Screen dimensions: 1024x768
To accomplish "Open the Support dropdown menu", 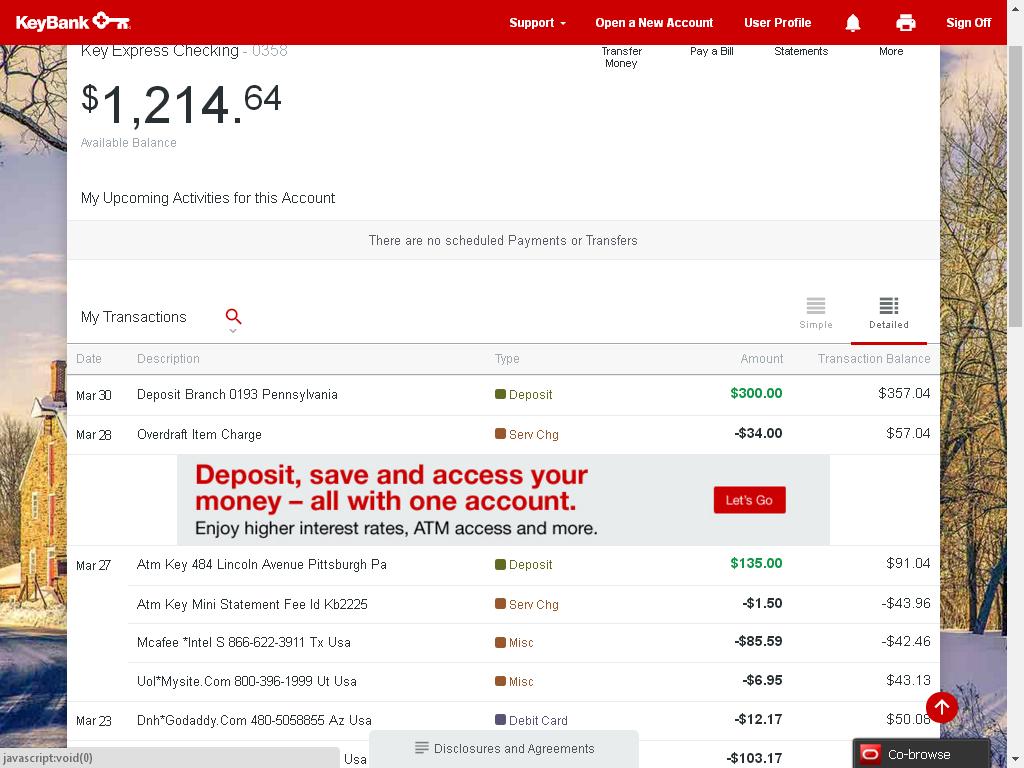I will (537, 23).
